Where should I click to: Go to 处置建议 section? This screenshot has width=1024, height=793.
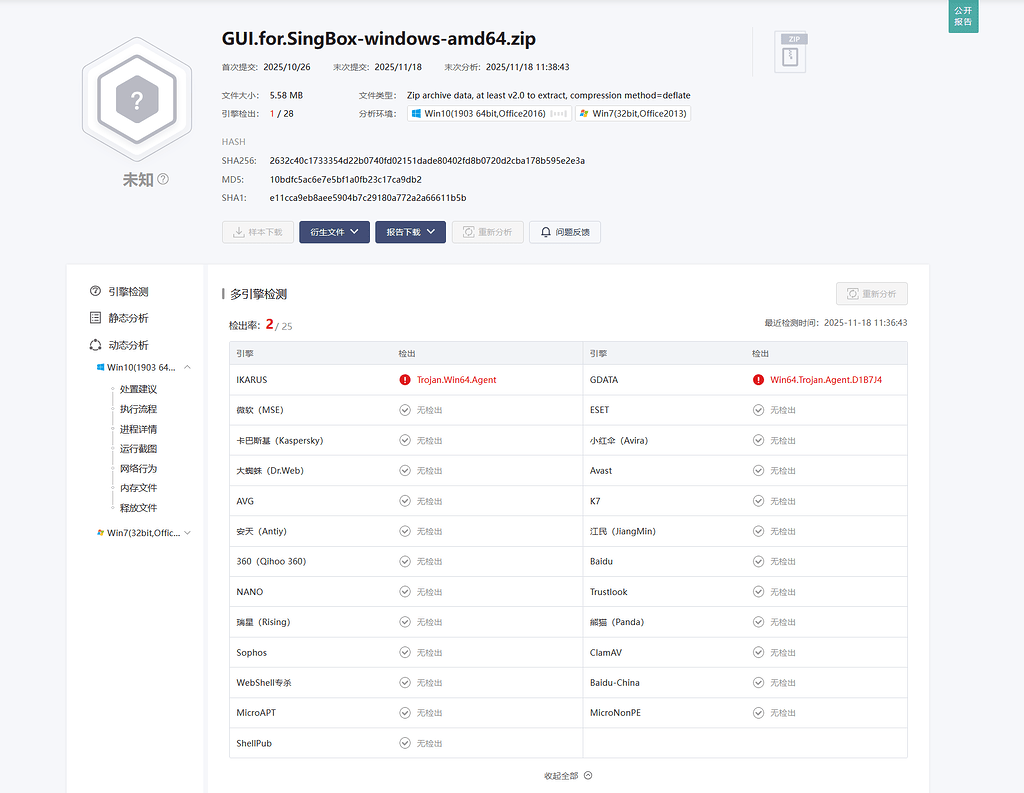pos(138,389)
